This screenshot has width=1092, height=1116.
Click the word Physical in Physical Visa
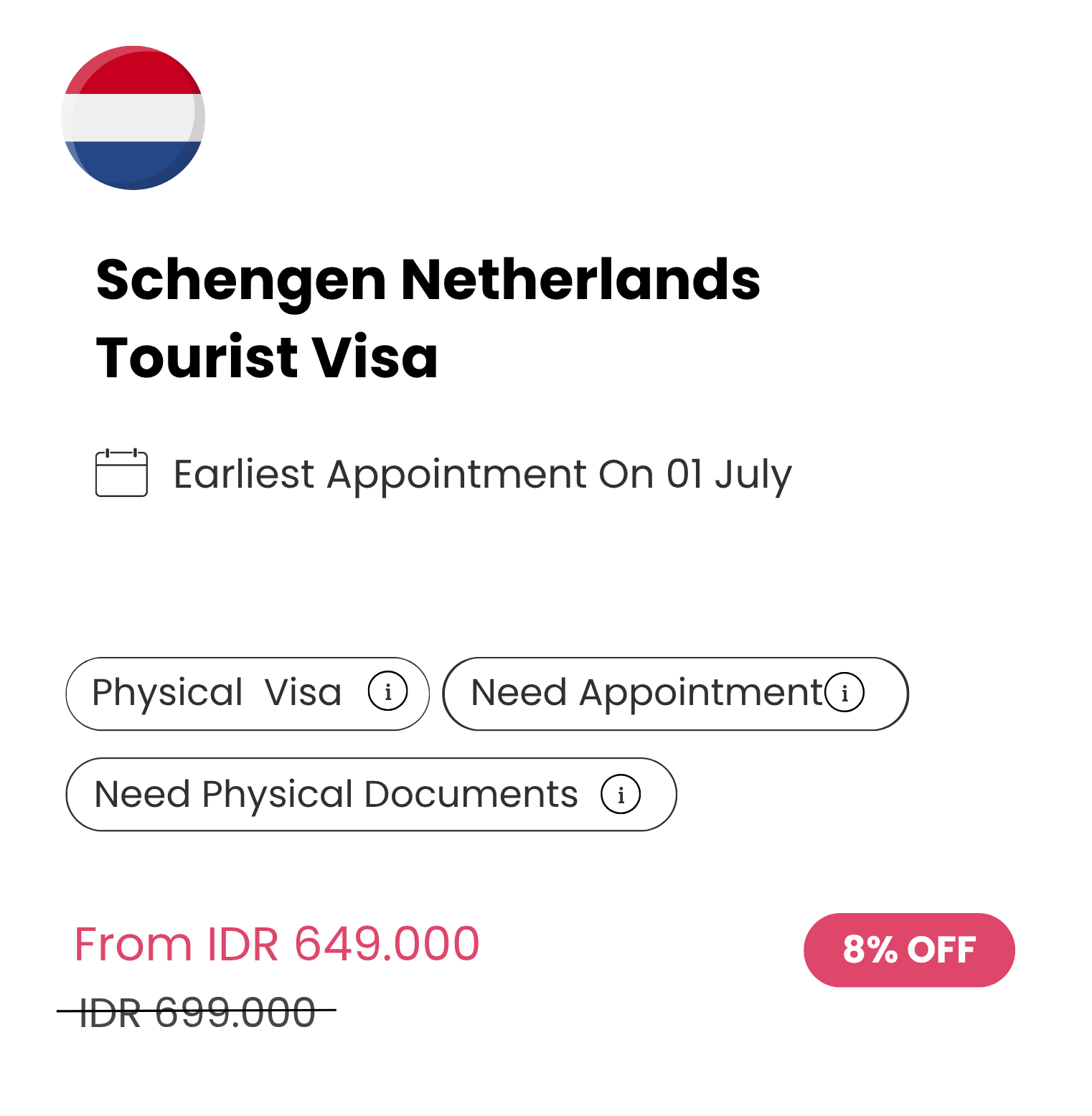(x=168, y=693)
